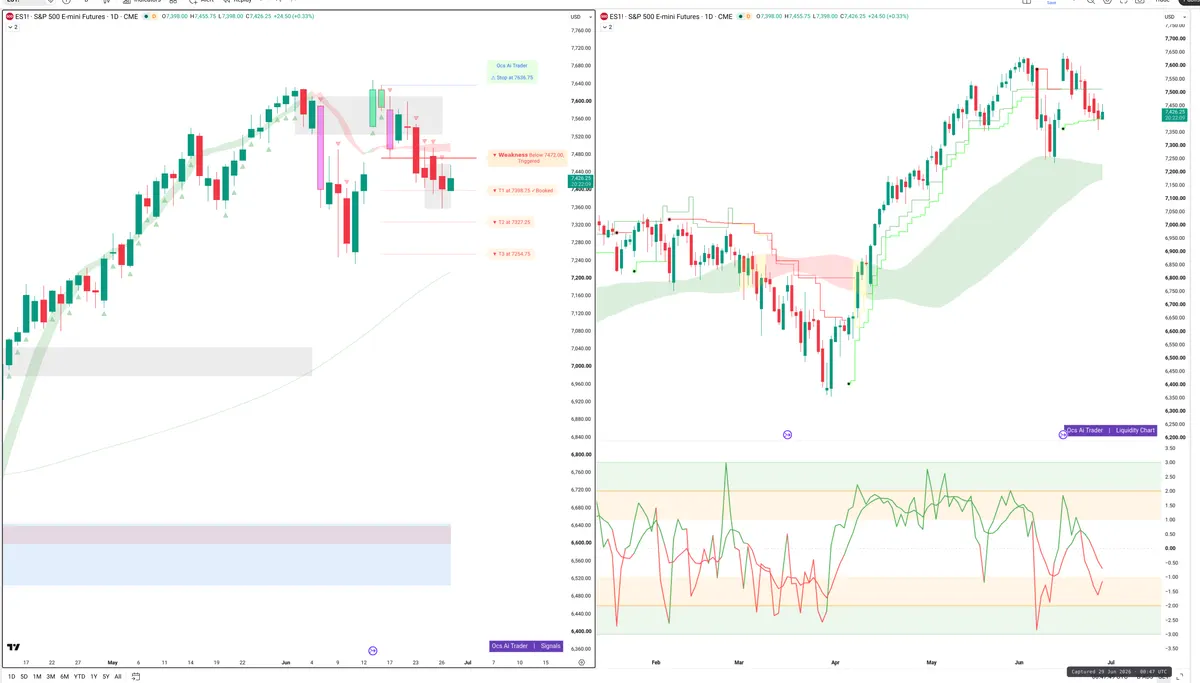Collapse indicator legend in right chart
Screen dimensions: 1200x683
pyautogui.click(x=606, y=27)
